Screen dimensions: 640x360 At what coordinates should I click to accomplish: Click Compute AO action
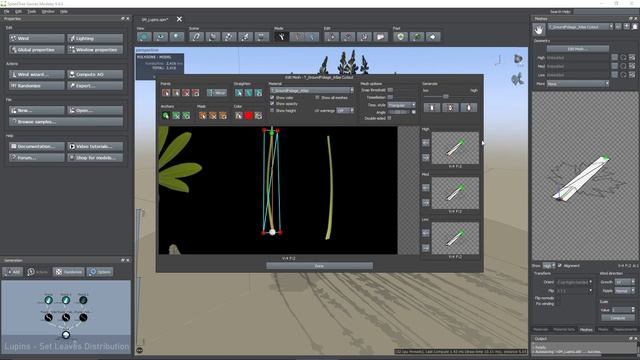95,75
